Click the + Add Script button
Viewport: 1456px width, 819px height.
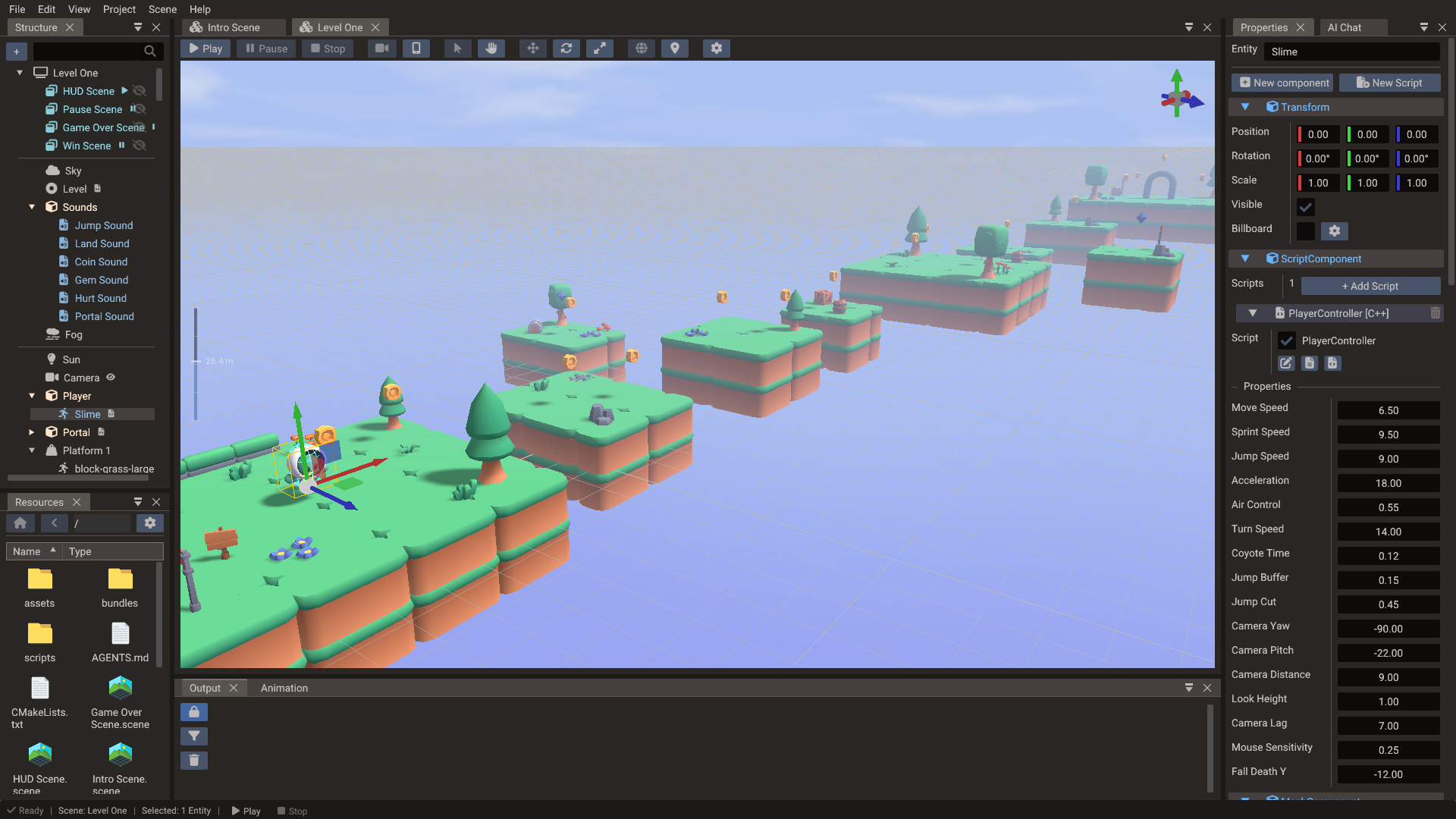(1370, 286)
